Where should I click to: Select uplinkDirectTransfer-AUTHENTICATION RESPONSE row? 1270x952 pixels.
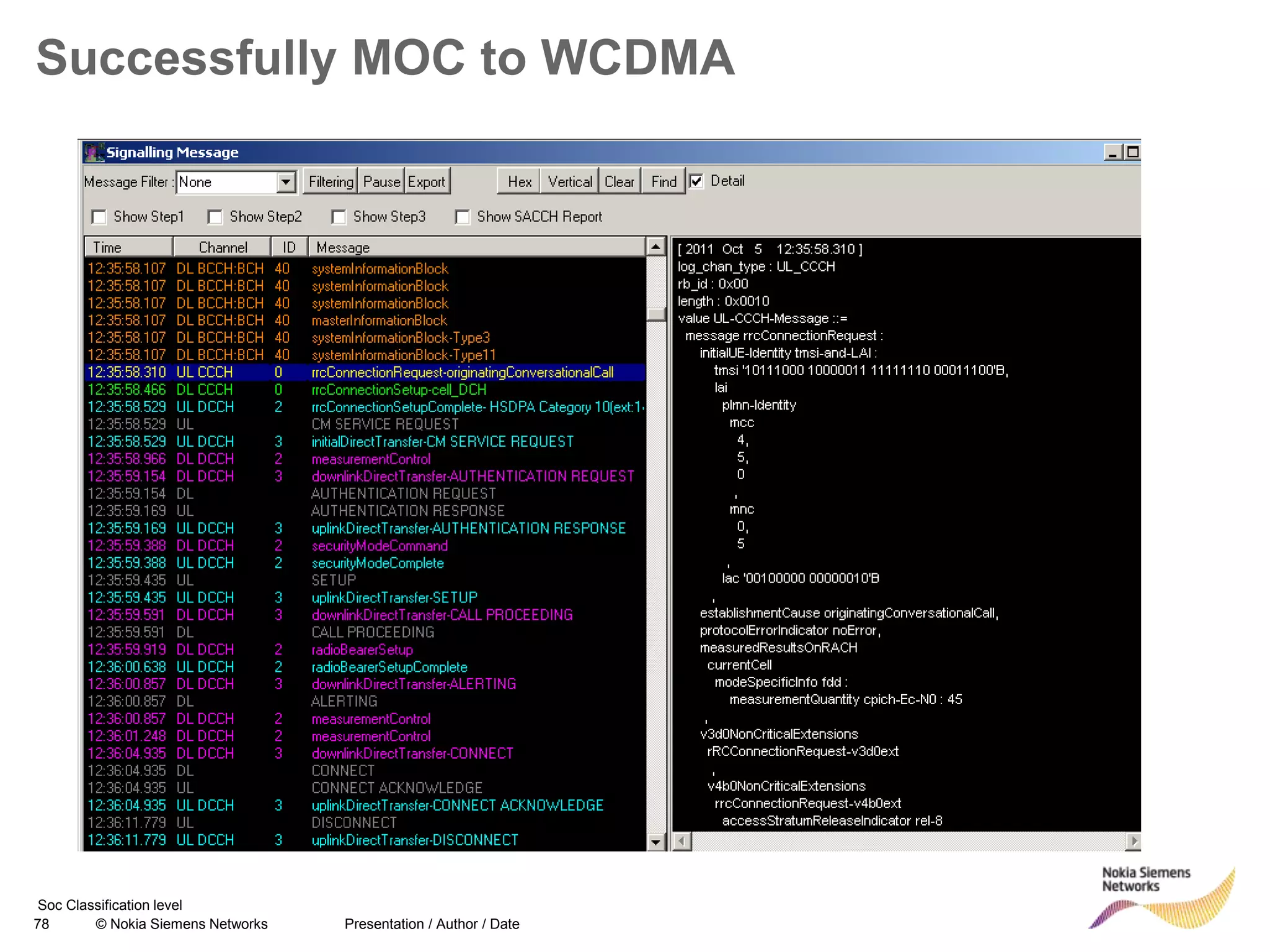(365, 529)
